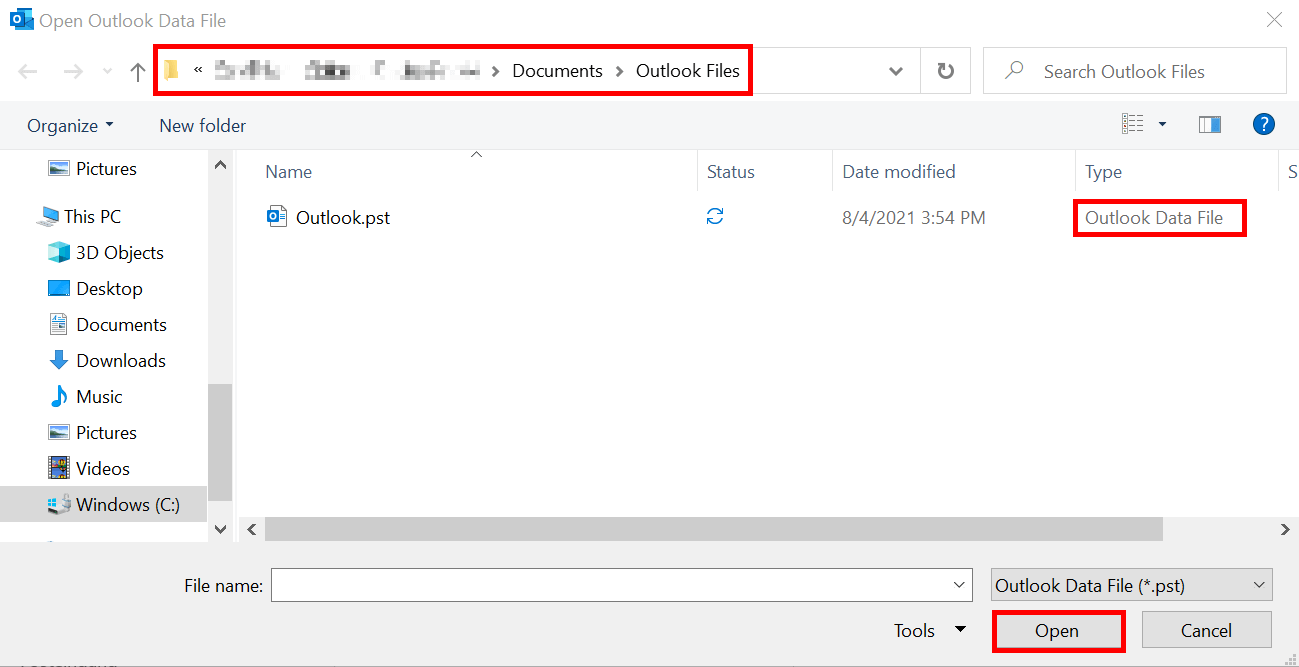This screenshot has height=667, width=1299.
Task: Click the search magnifier in Search Outlook Files
Action: (1013, 70)
